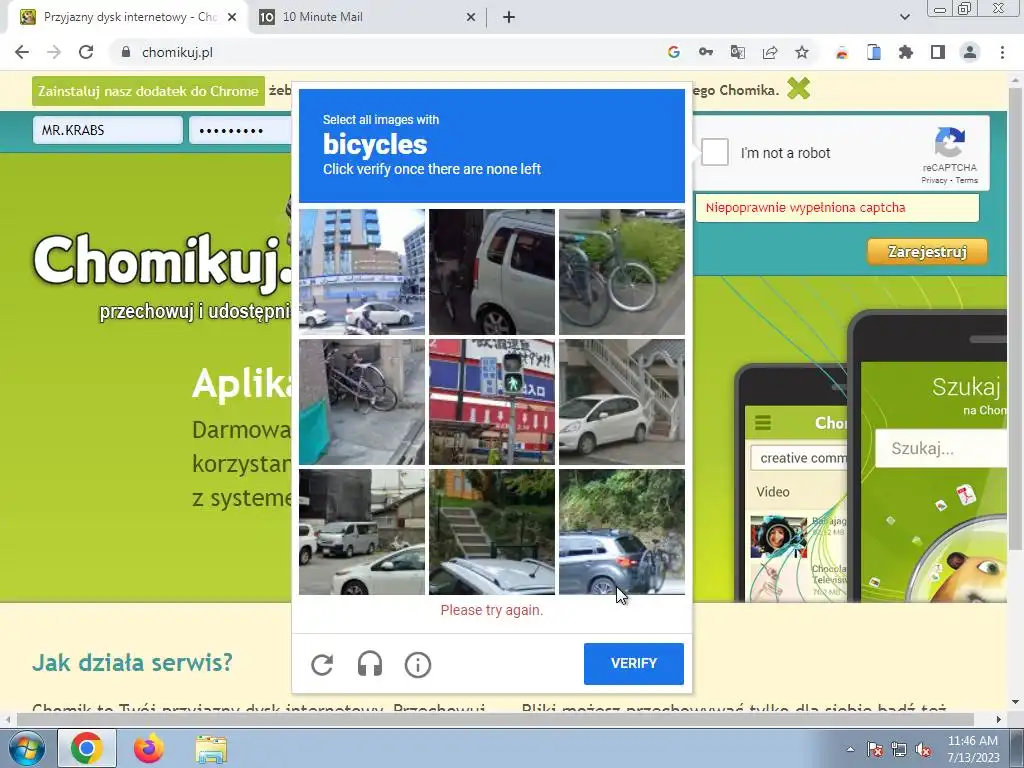
Task: Select tile with tall blue building
Action: tap(362, 272)
